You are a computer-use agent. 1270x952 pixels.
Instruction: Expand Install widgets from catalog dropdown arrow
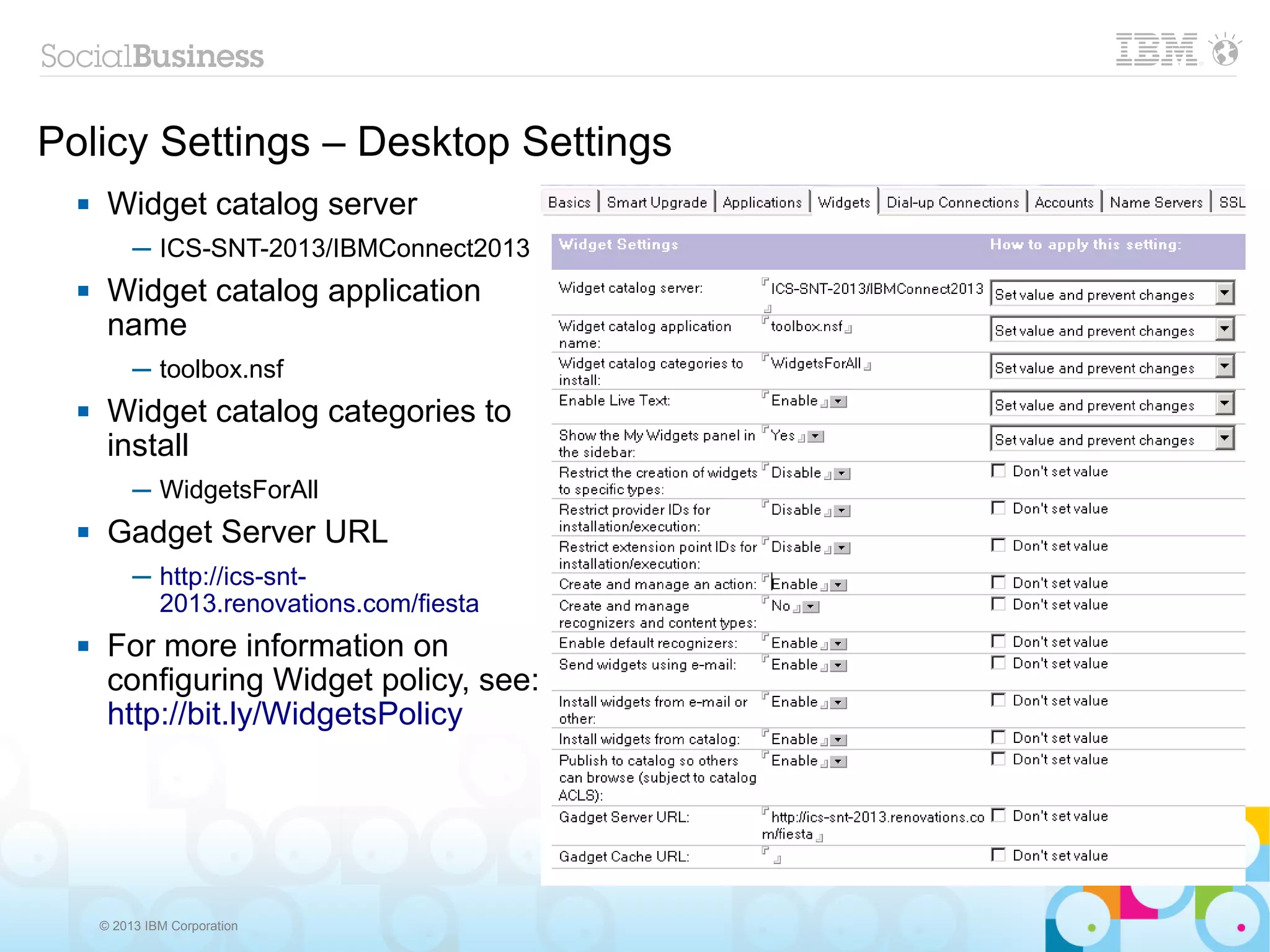tap(838, 741)
